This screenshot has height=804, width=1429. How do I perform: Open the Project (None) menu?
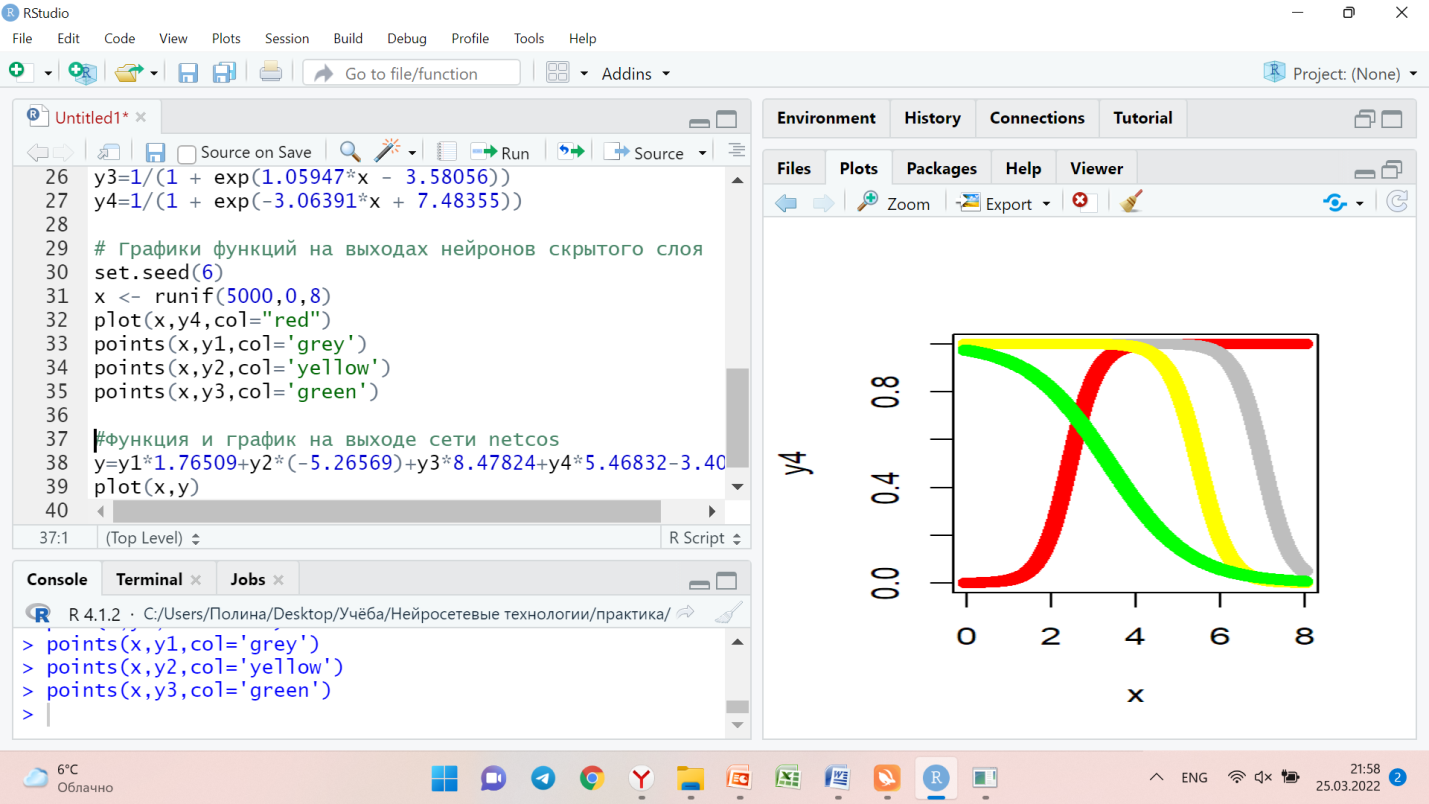[x=1341, y=73]
